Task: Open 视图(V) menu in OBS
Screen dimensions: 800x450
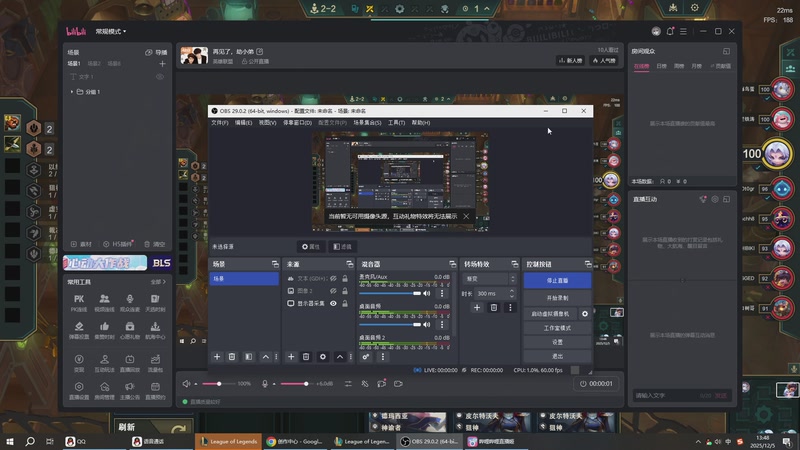Action: click(x=267, y=123)
